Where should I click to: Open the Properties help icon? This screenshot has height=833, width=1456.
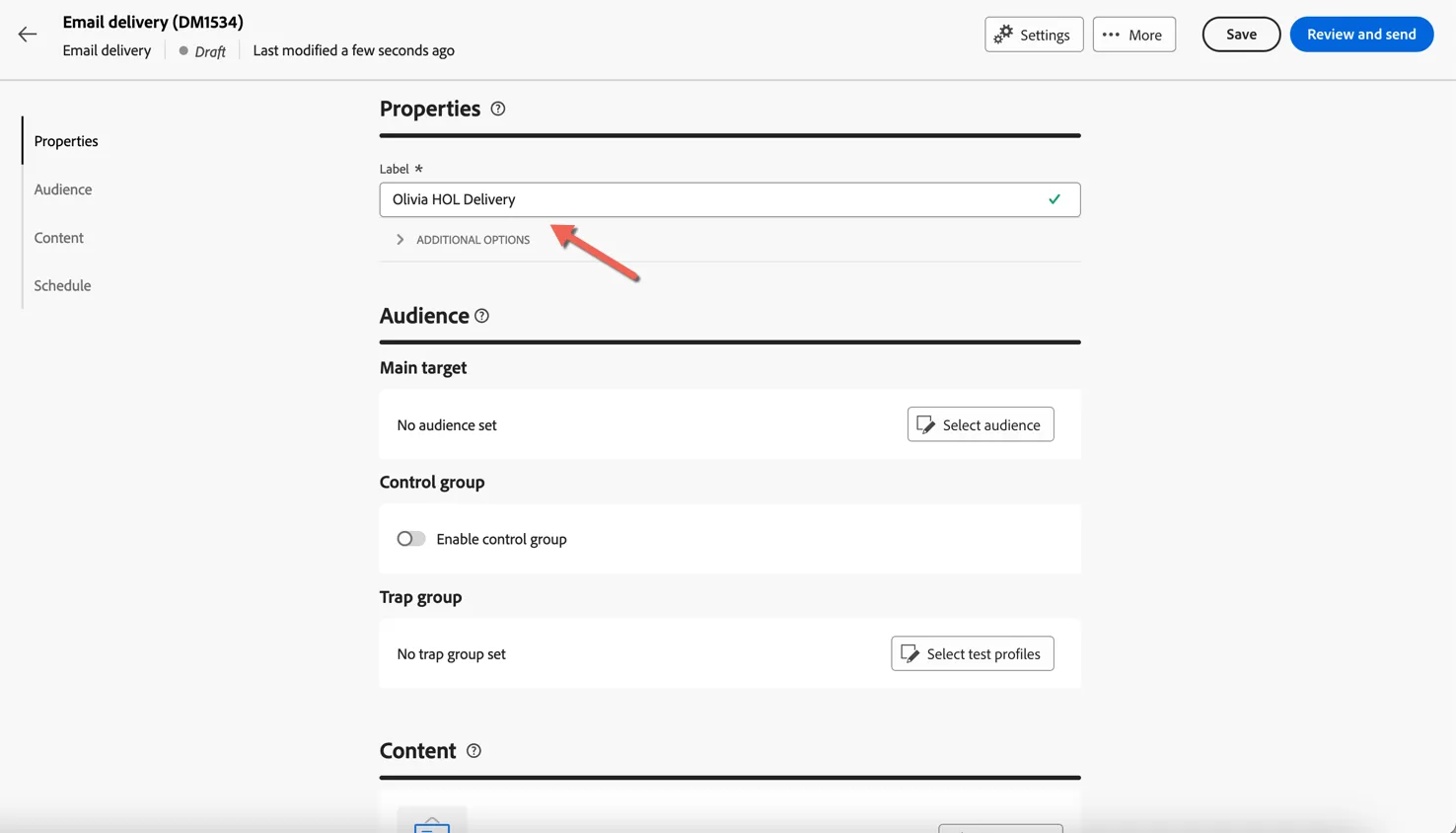point(498,109)
